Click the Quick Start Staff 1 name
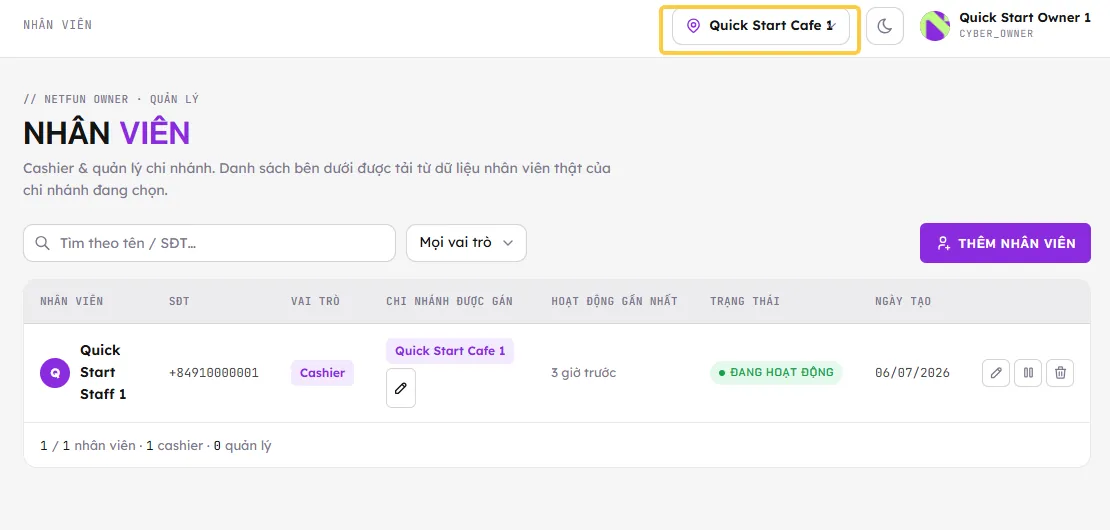 tap(103, 372)
